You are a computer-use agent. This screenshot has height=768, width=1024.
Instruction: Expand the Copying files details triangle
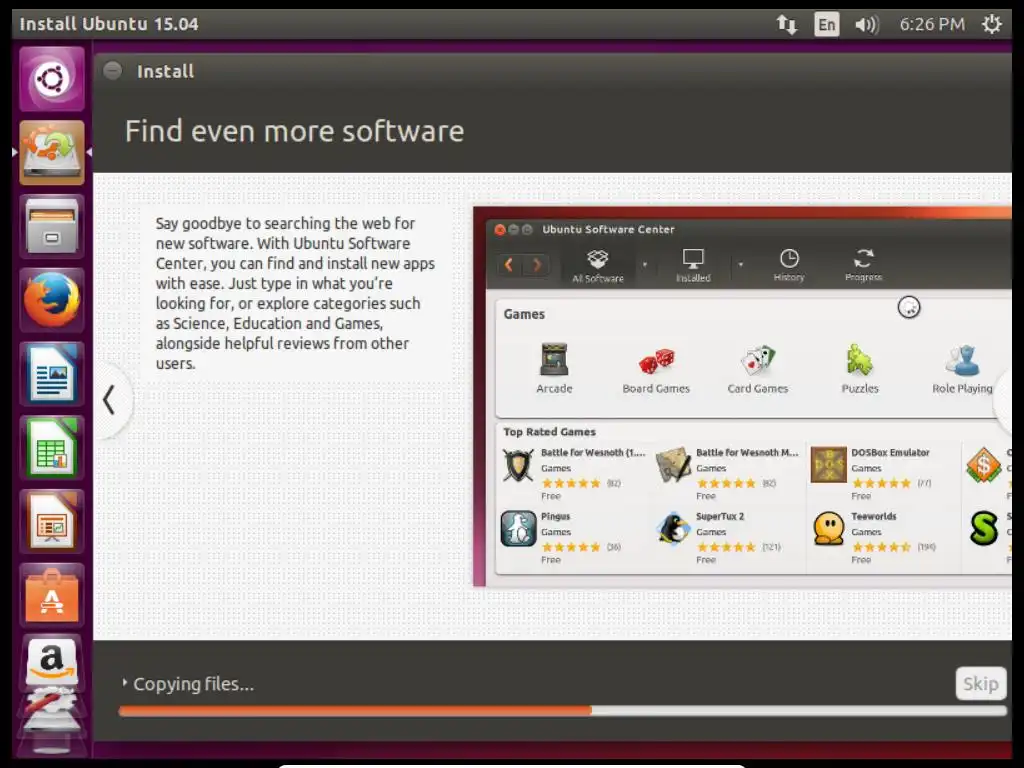(x=124, y=683)
